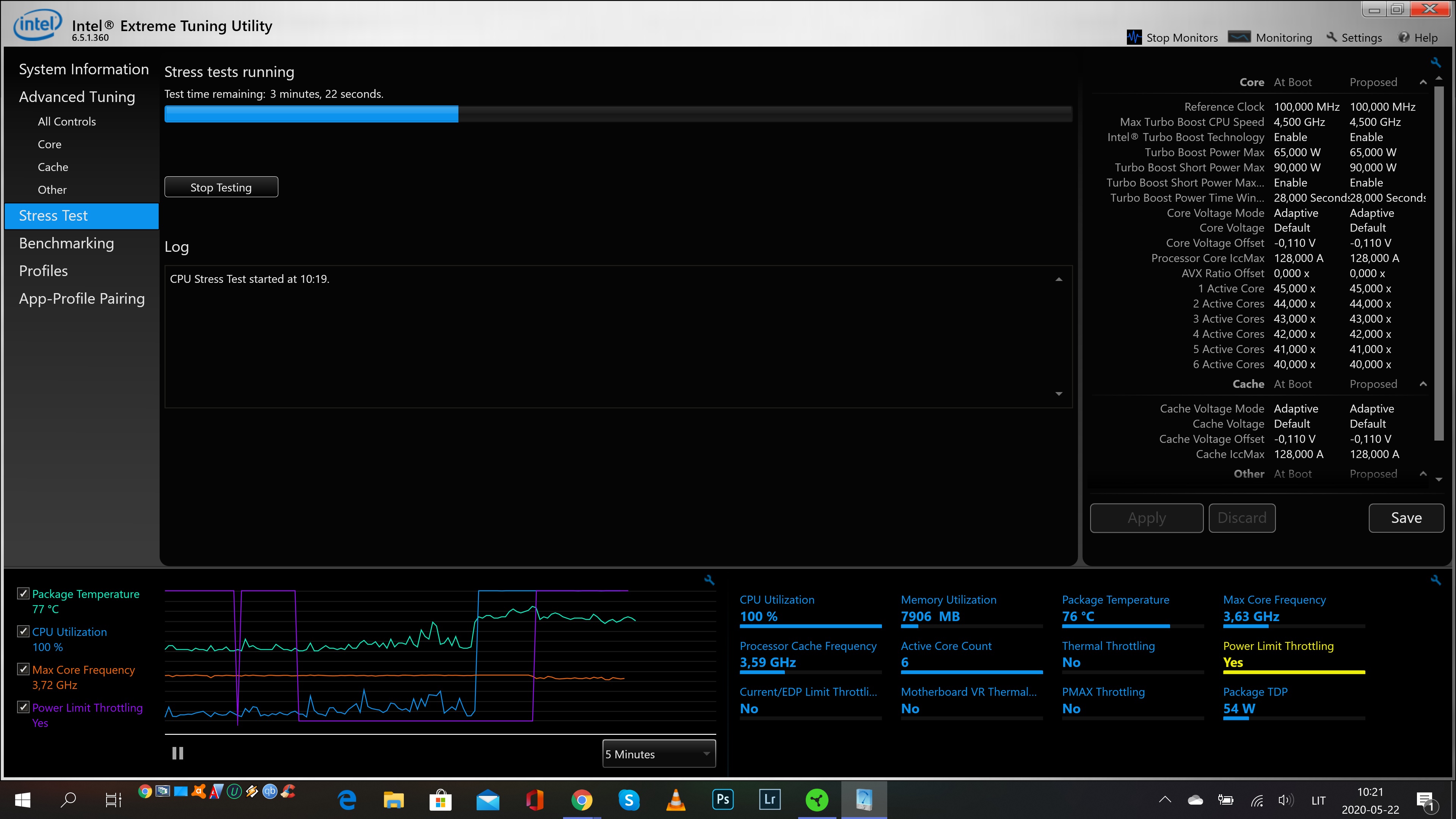The height and width of the screenshot is (819, 1456).
Task: Open the 5 Minutes time range dropdown
Action: coord(659,754)
